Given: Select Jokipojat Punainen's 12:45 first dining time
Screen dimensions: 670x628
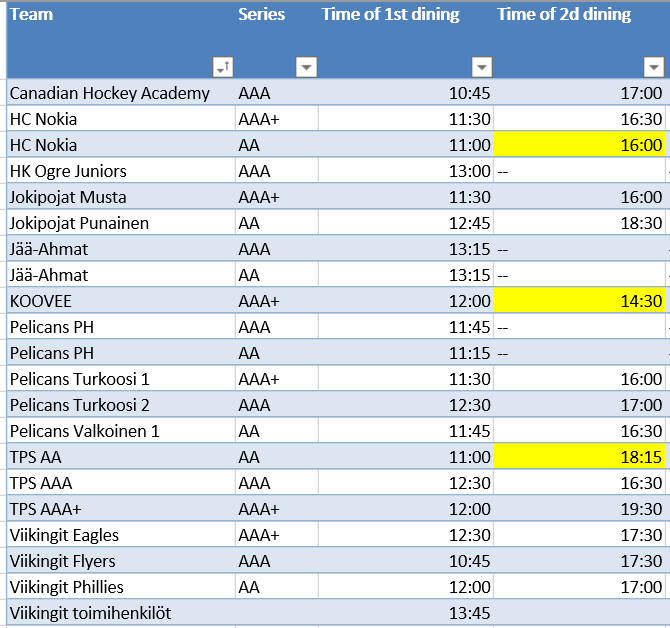Looking at the screenshot, I should [406, 223].
